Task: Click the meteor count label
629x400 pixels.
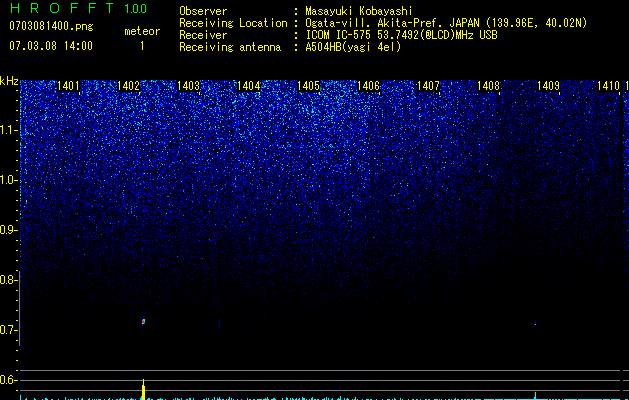Action: [142, 31]
